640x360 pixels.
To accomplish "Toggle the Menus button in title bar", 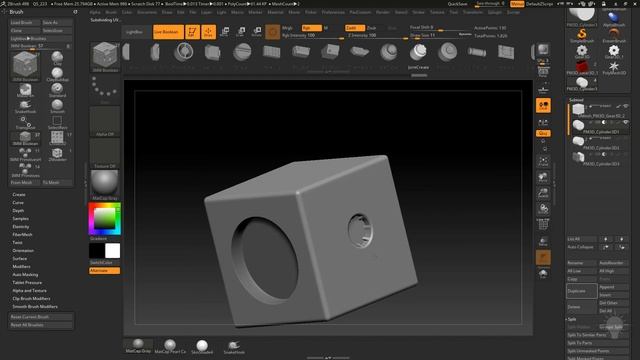I will [517, 4].
